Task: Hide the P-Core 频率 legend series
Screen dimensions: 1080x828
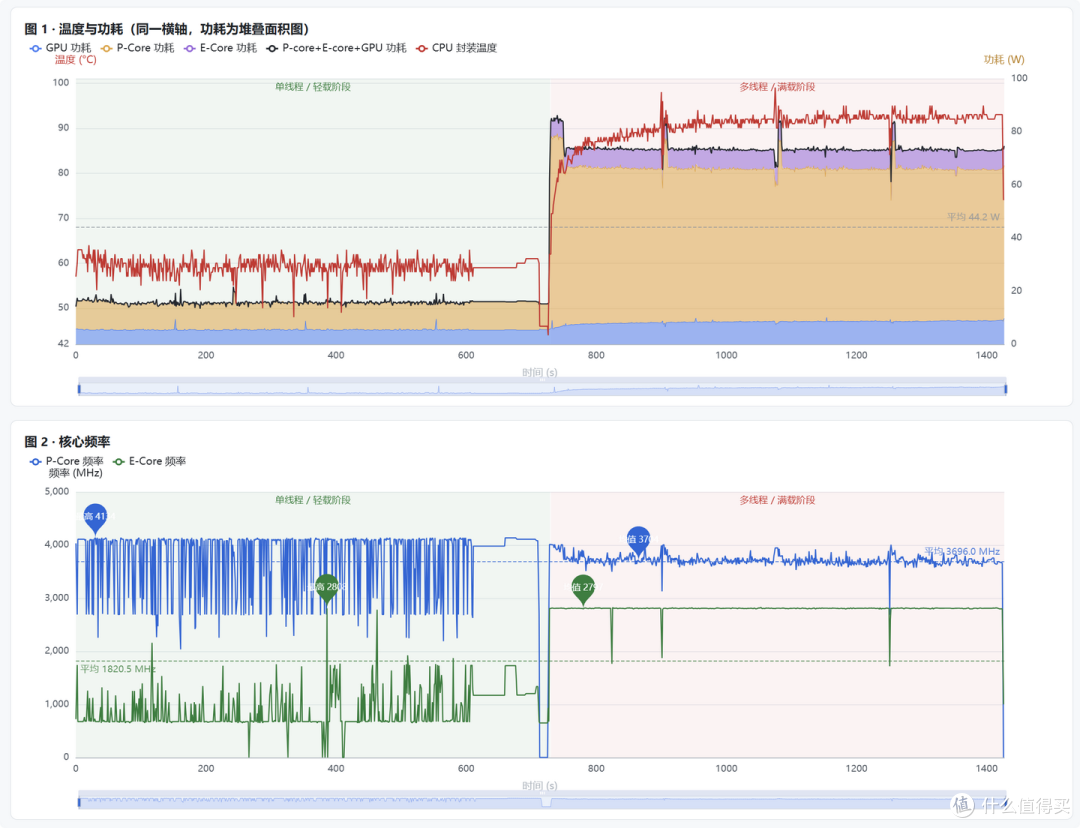Action: 67,461
